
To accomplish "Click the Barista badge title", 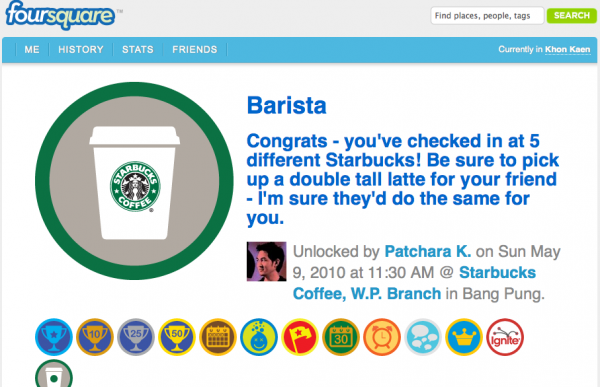I will point(287,105).
